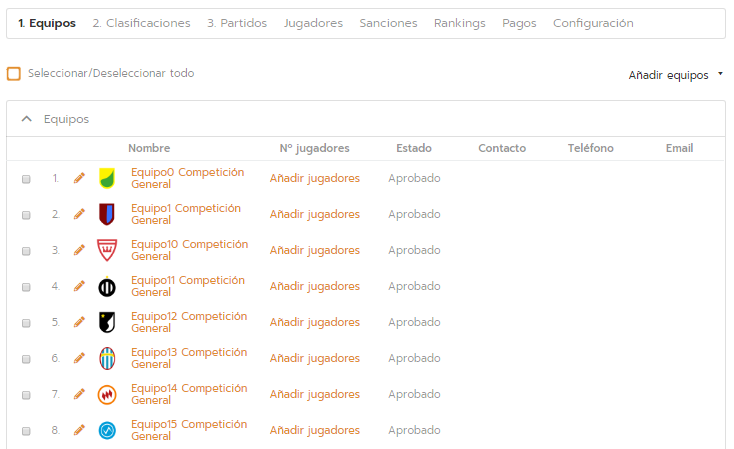
Task: Open the Añadir equipos dropdown
Action: (675, 75)
